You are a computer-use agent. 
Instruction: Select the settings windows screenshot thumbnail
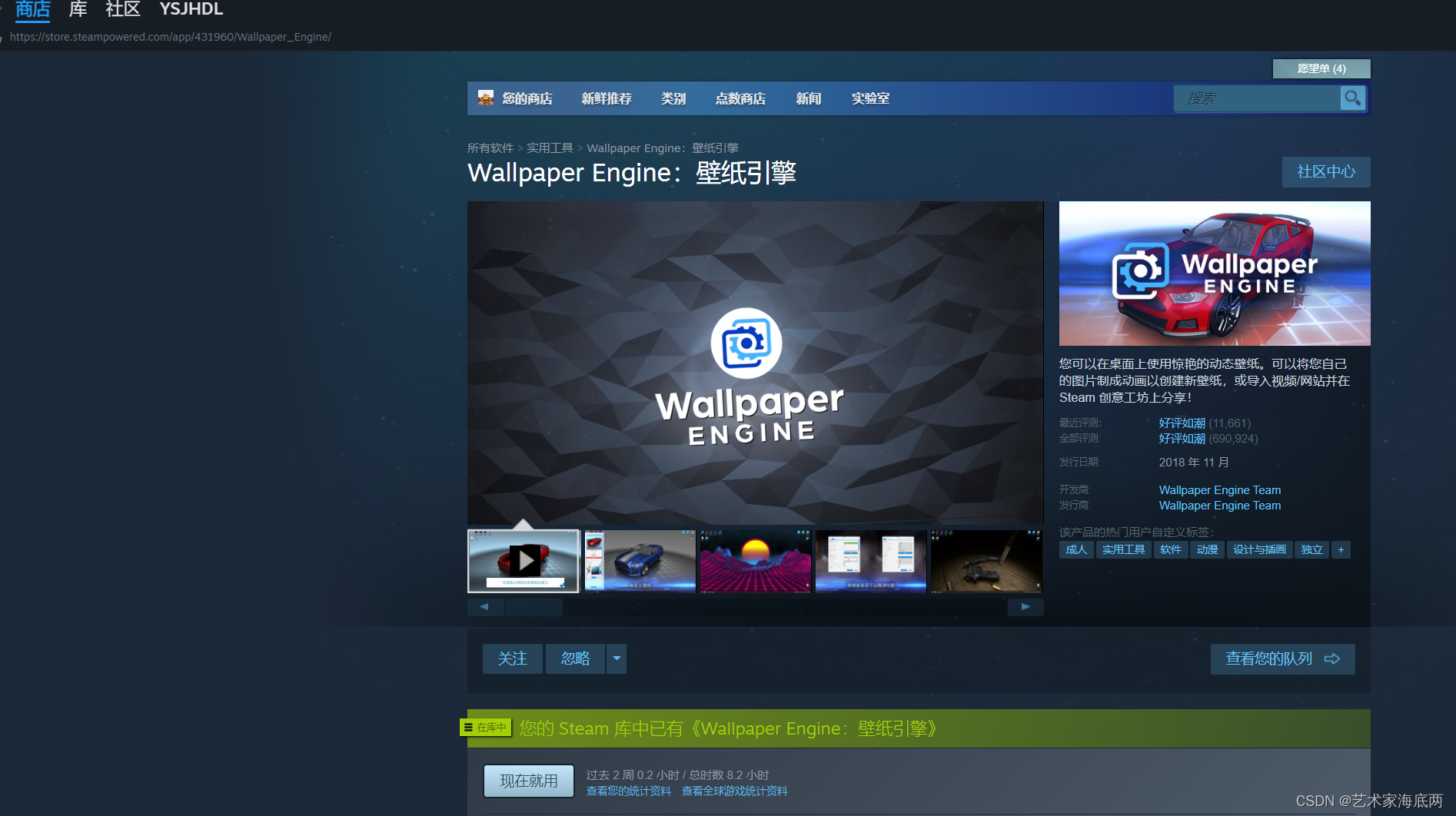[870, 561]
